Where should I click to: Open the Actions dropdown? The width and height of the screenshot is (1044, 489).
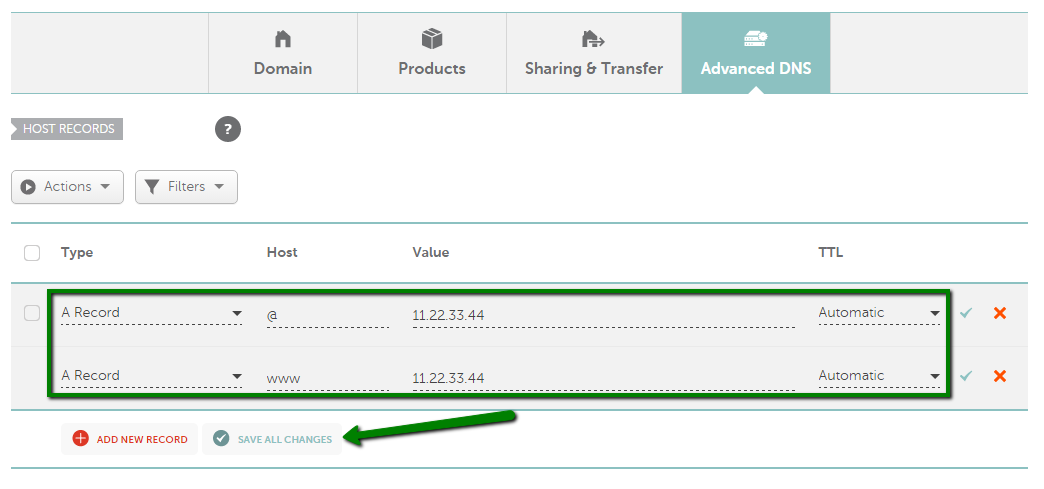click(x=67, y=187)
